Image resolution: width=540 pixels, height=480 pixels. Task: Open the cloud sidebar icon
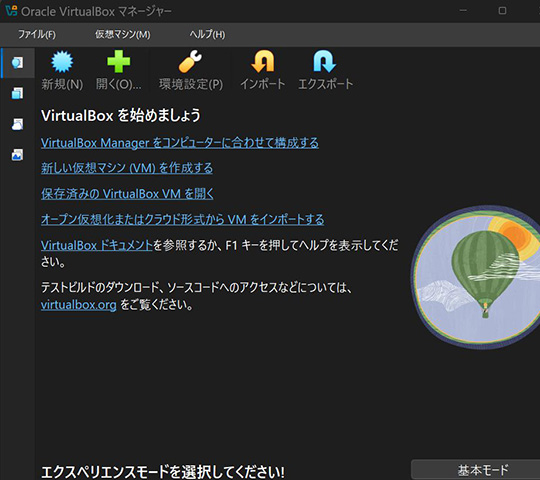[17, 124]
